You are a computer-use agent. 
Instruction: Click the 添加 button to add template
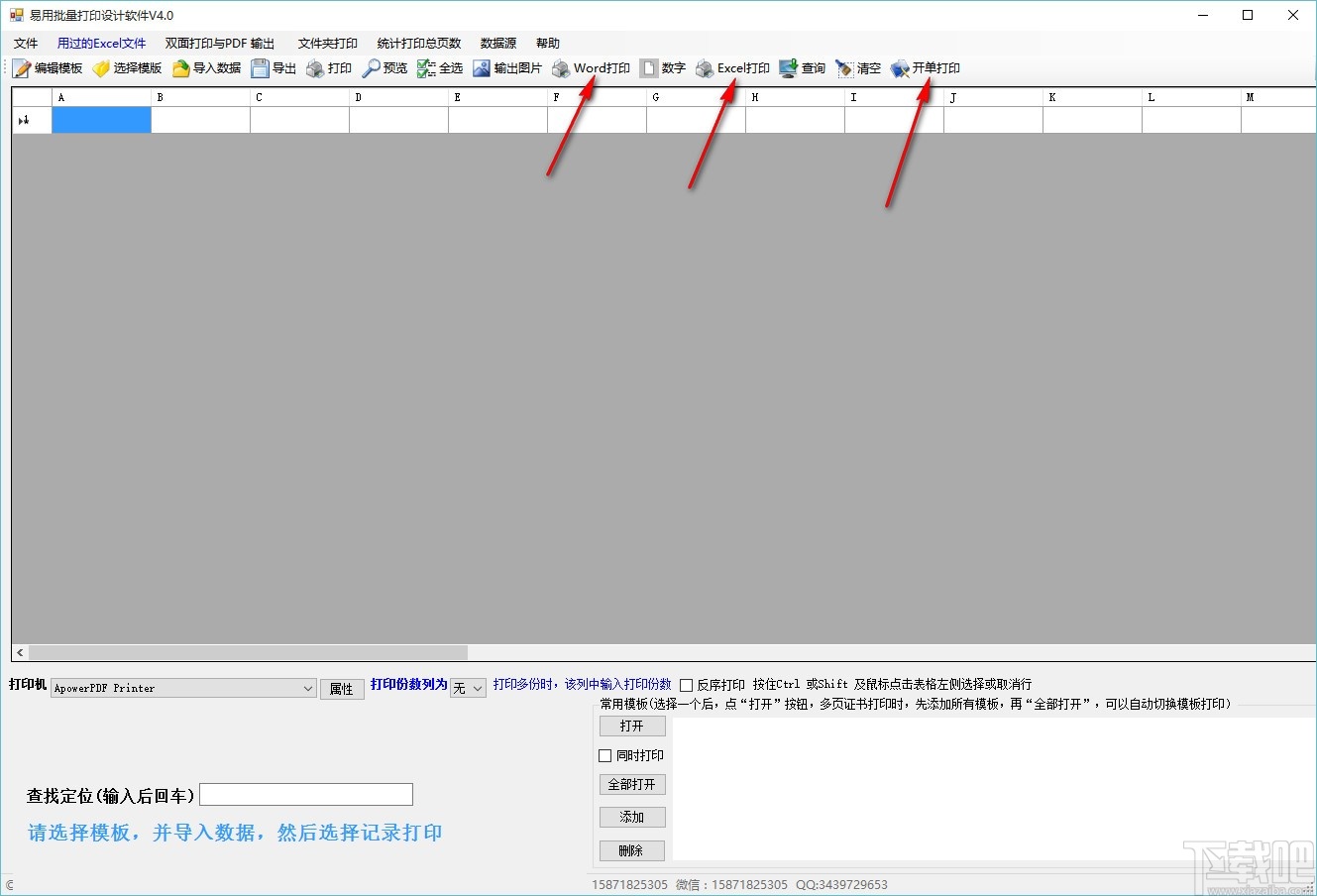tap(631, 817)
